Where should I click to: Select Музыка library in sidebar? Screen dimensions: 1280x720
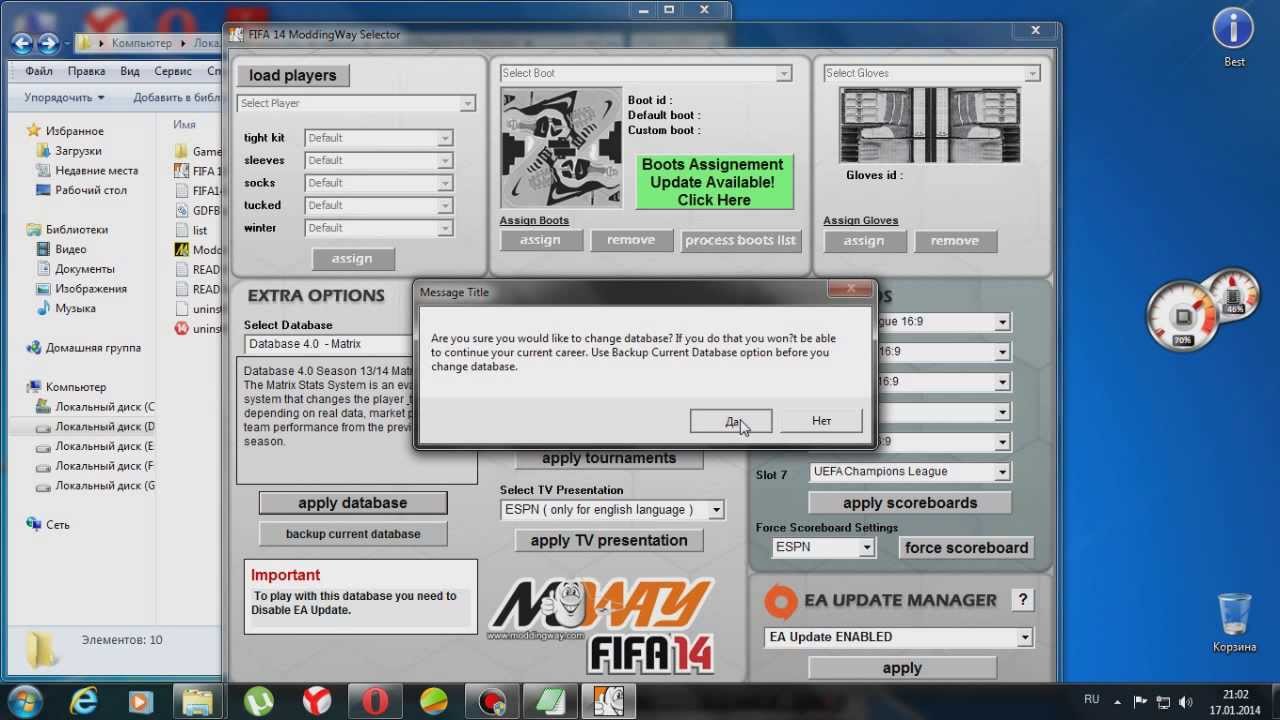(x=76, y=309)
